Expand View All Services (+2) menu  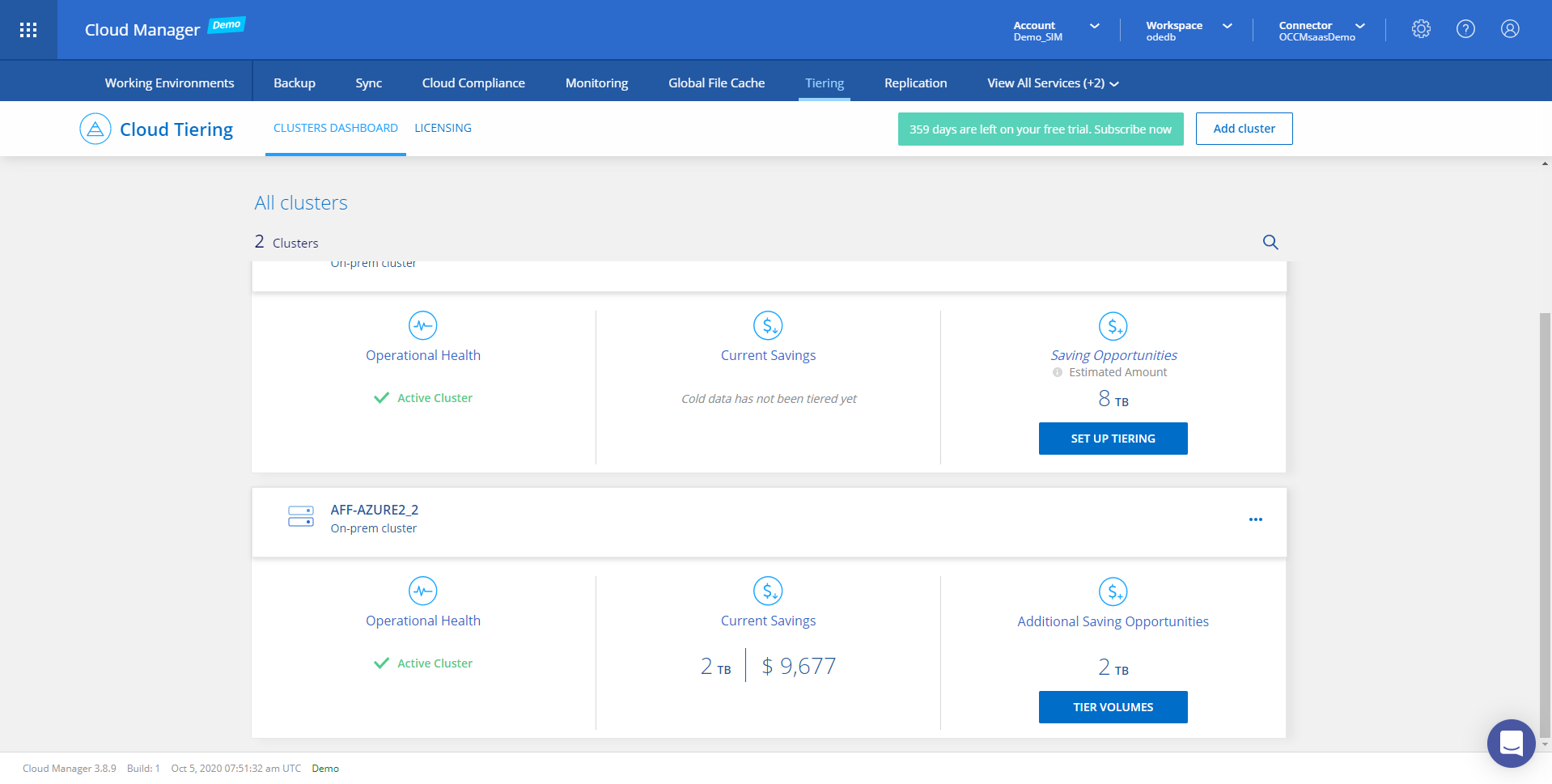[1052, 83]
